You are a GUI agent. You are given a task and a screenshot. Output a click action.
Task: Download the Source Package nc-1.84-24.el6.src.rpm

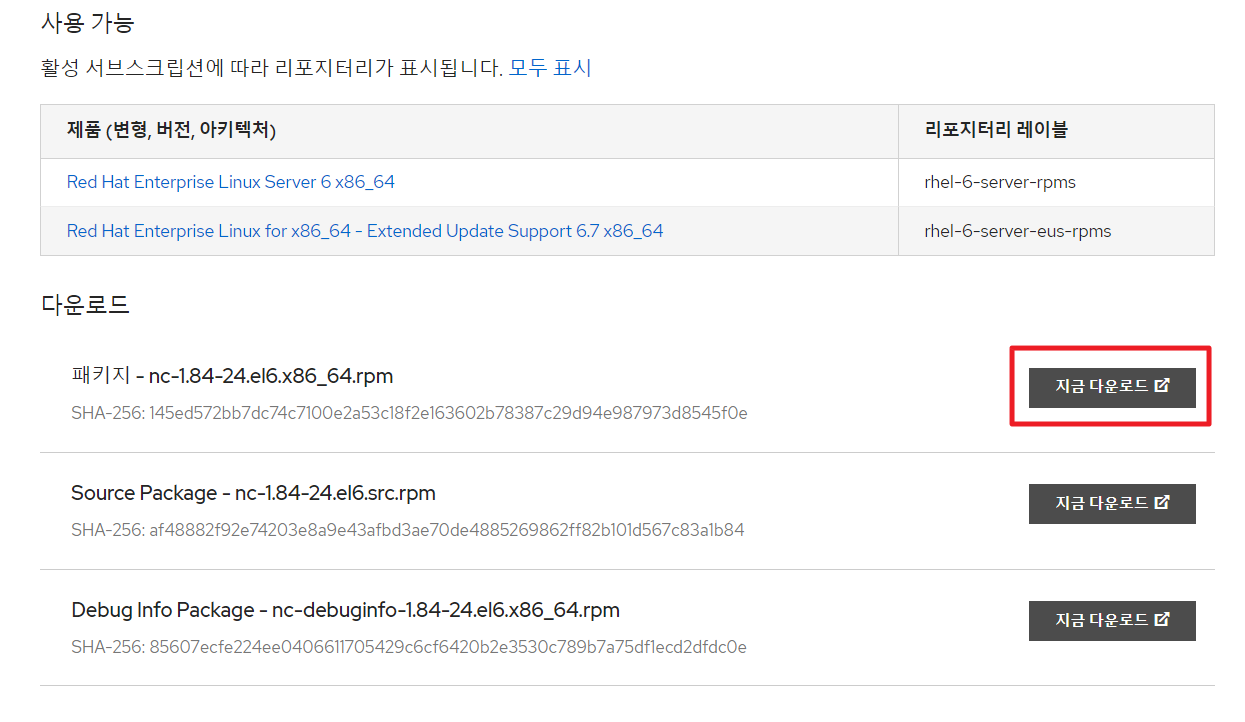click(x=1112, y=503)
